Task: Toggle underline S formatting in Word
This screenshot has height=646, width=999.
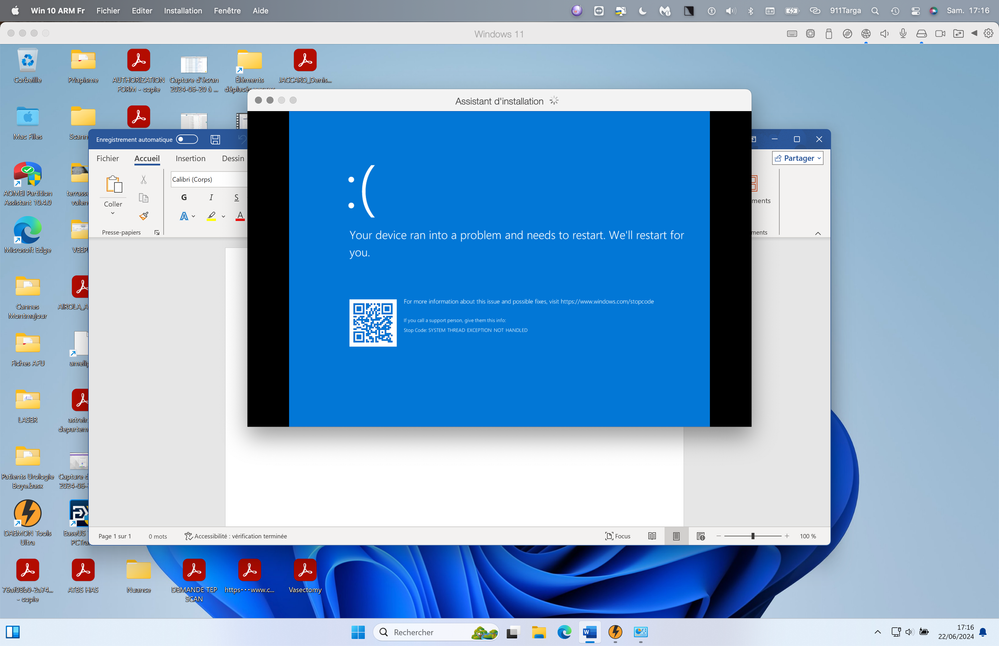Action: [x=236, y=197]
